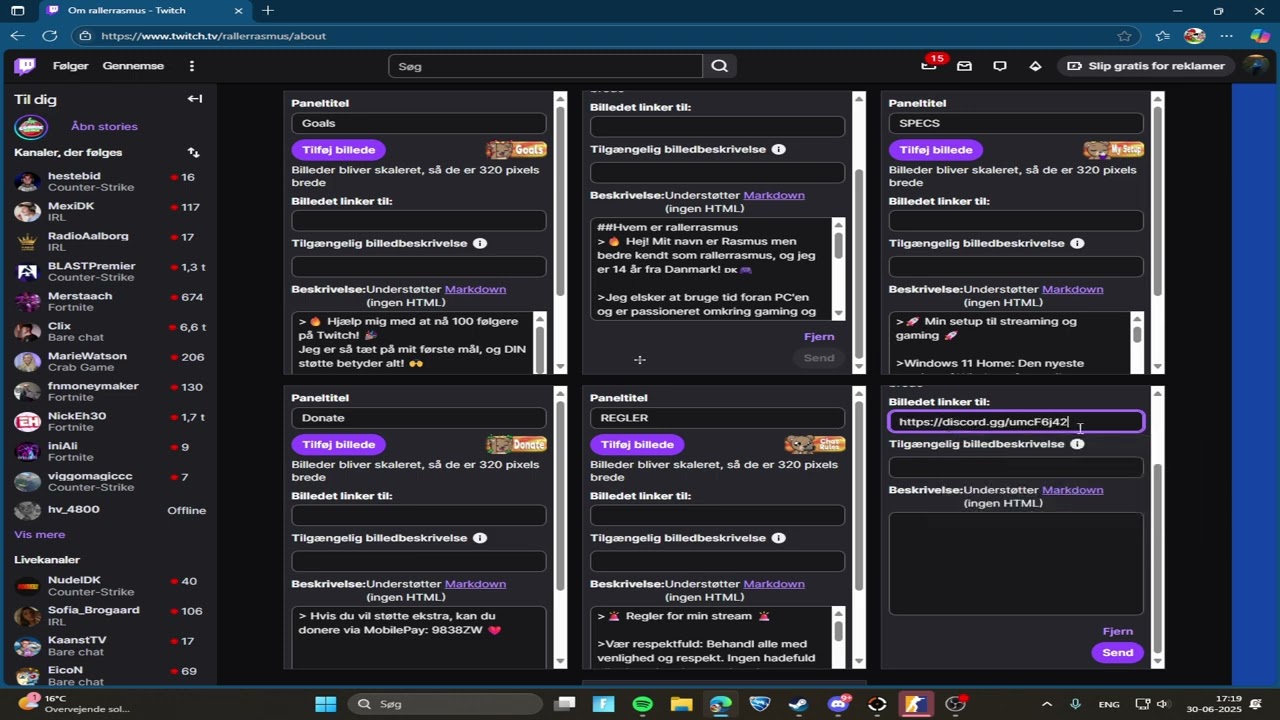Click Goals panel image thumbnail
This screenshot has width=1280, height=720.
[x=516, y=150]
